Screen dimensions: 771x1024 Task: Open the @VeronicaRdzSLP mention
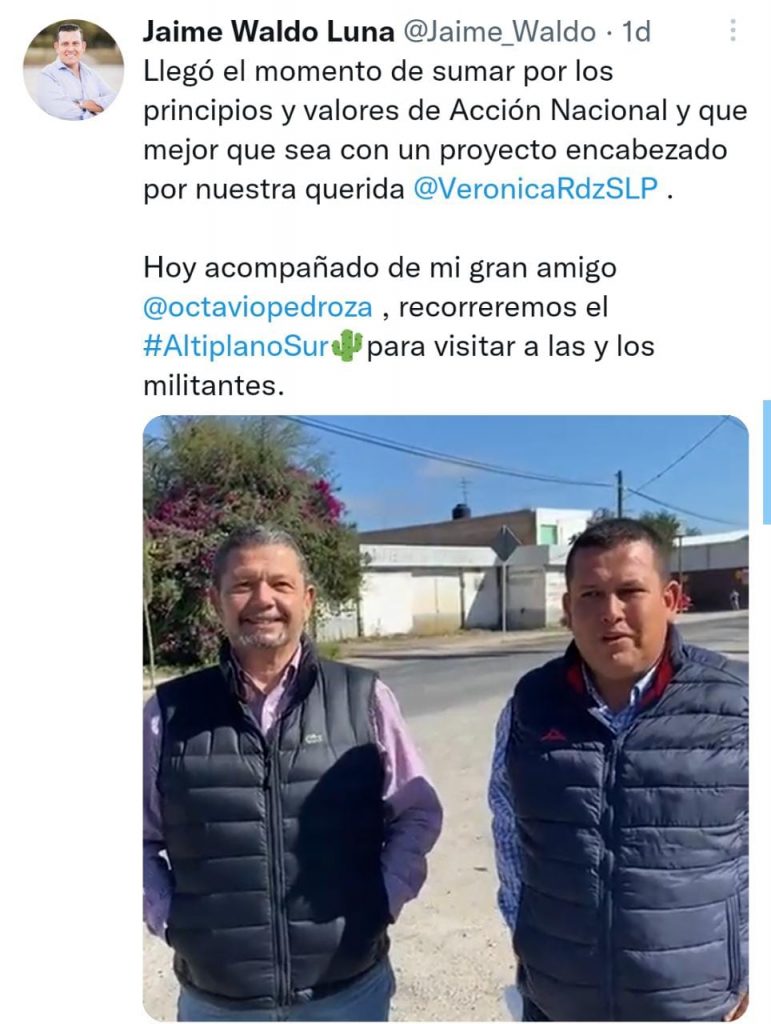click(535, 189)
